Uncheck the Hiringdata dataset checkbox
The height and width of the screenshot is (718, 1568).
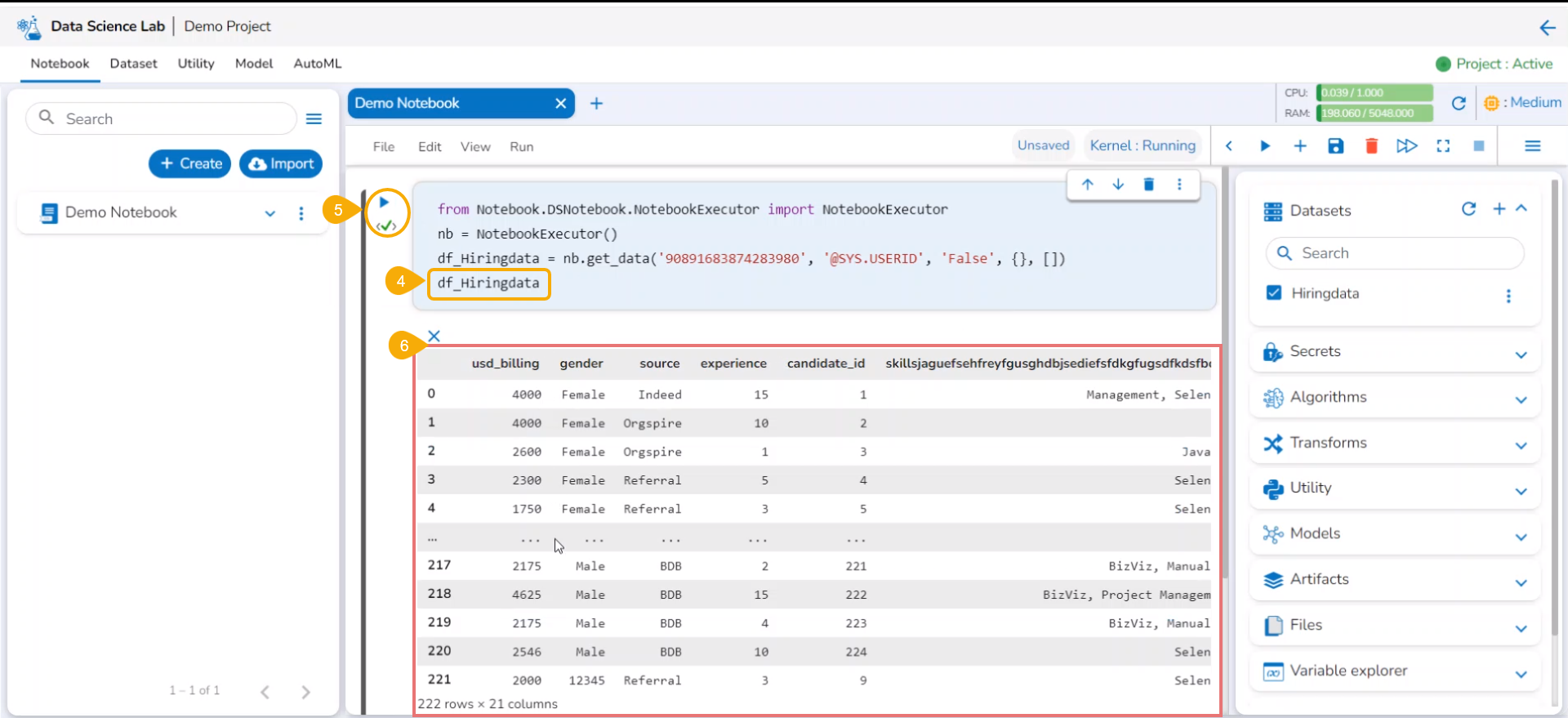pyautogui.click(x=1273, y=292)
